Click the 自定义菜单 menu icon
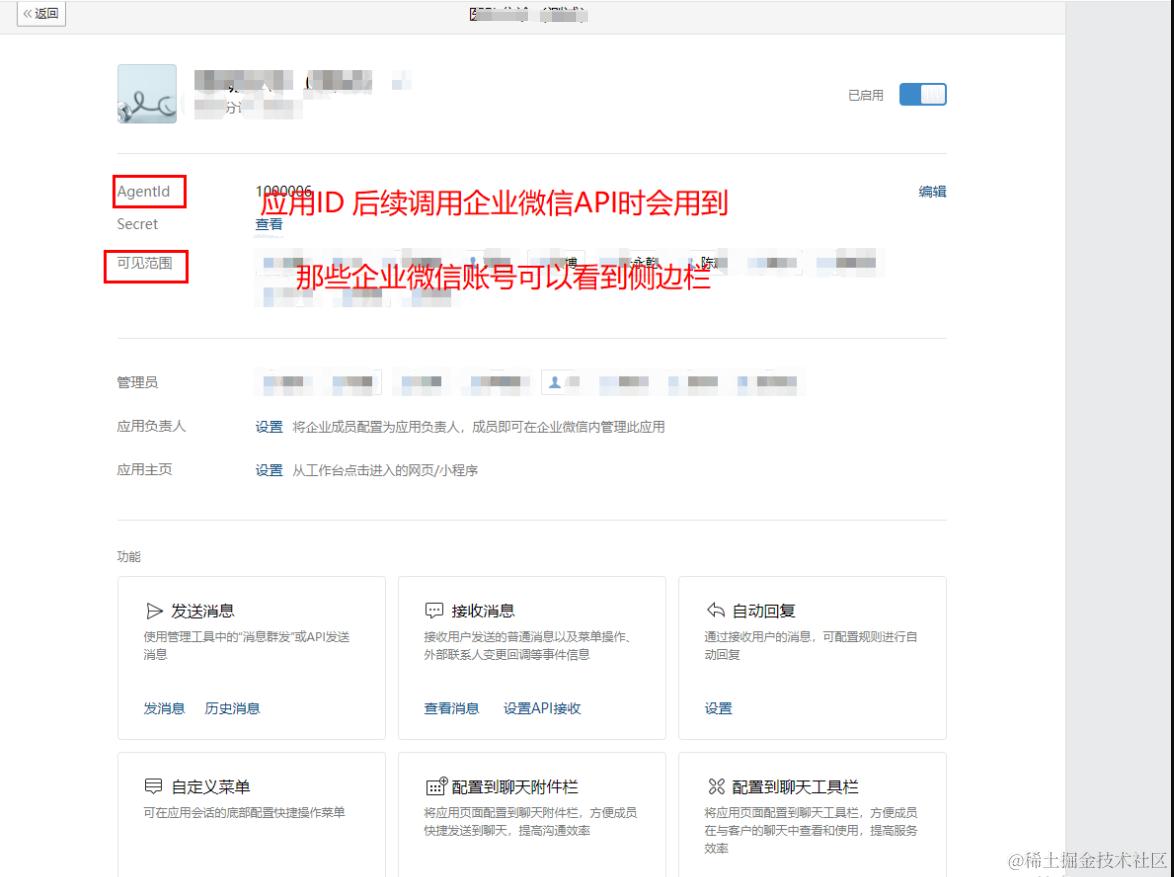The image size is (1174, 877). tap(153, 786)
